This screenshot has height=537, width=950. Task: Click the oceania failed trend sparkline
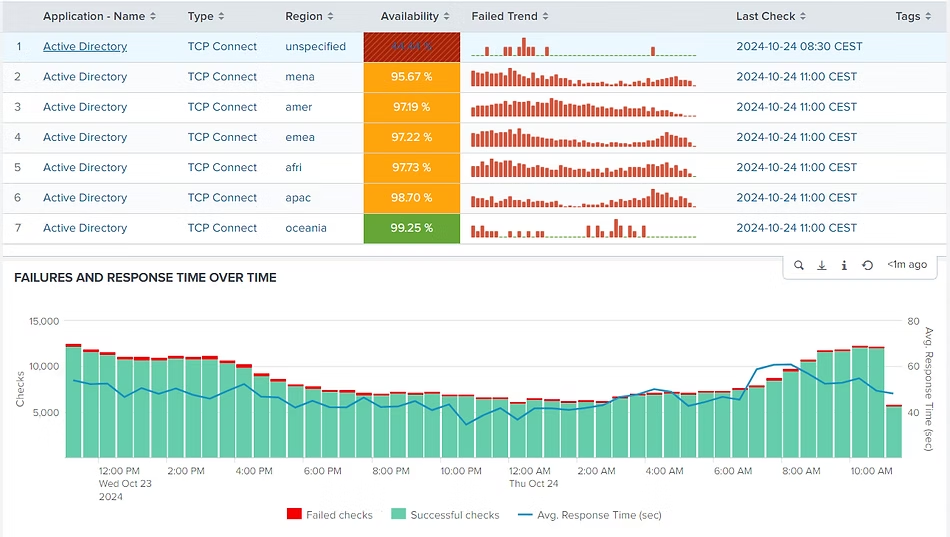coord(583,229)
